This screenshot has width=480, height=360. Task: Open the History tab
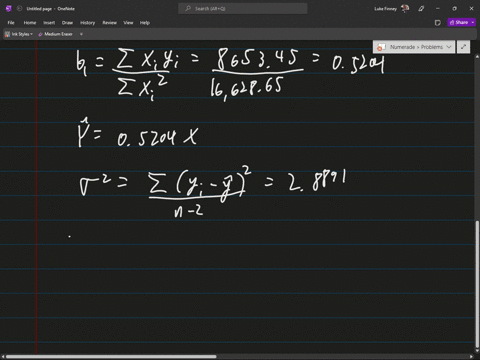click(88, 23)
